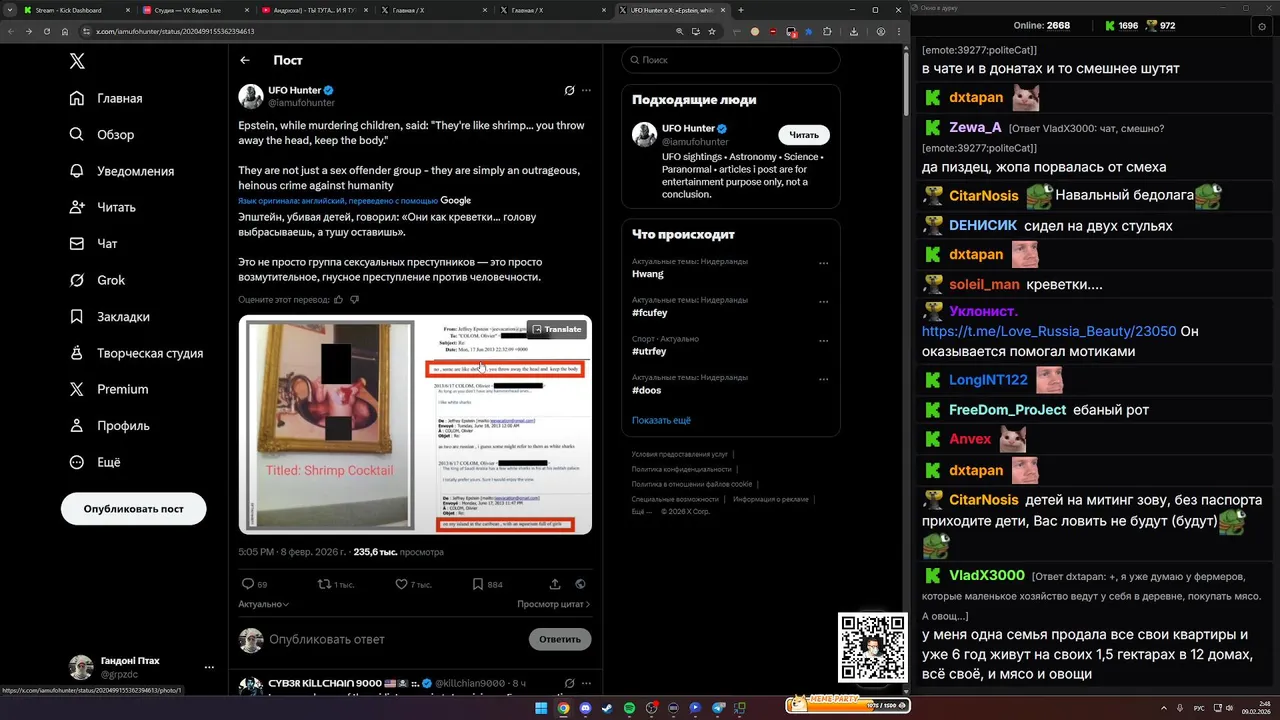Click Показать ещё under trends
Screen dimensions: 1280x720
(661, 420)
